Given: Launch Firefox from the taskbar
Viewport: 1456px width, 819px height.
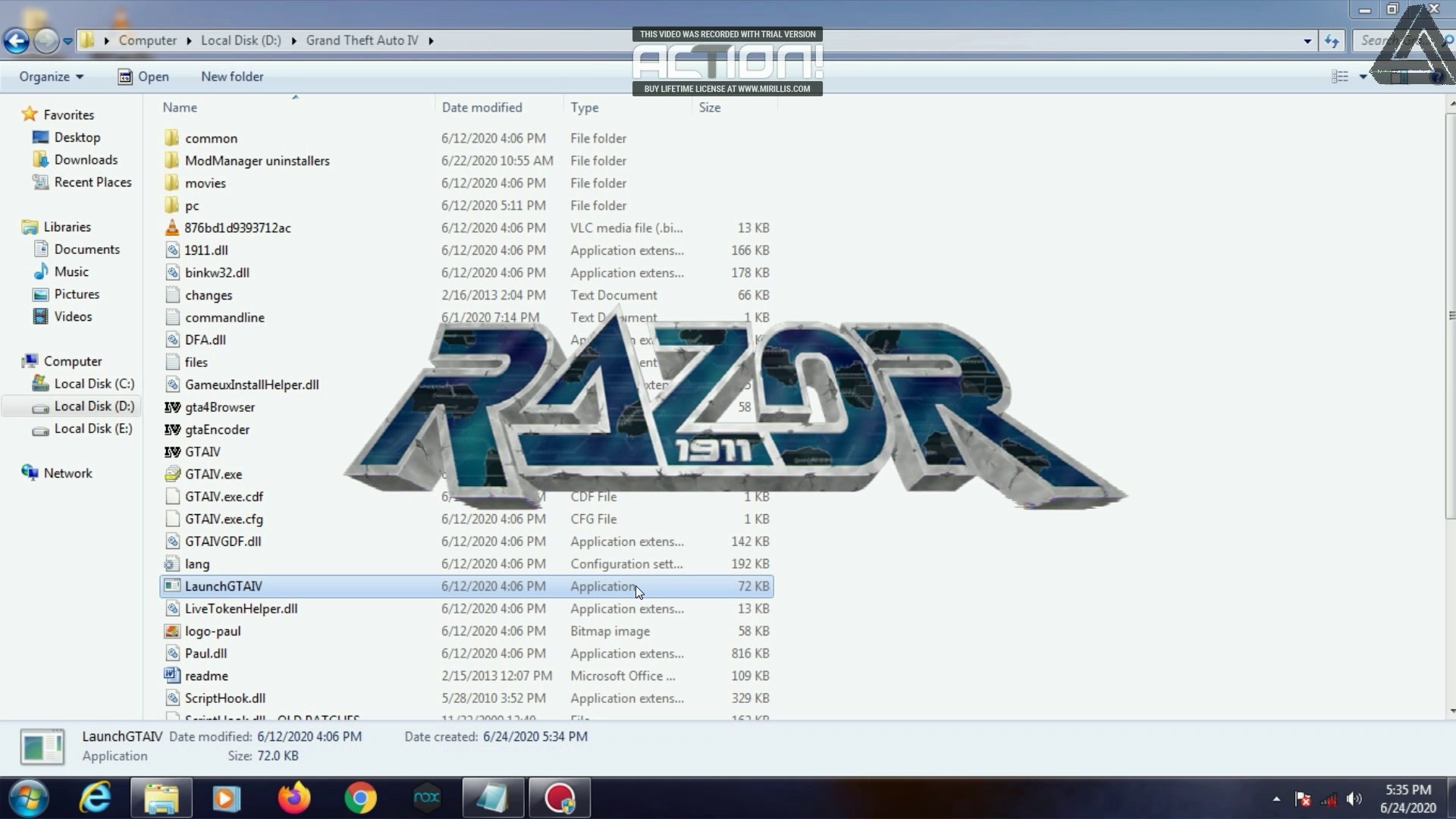Looking at the screenshot, I should pos(294,799).
